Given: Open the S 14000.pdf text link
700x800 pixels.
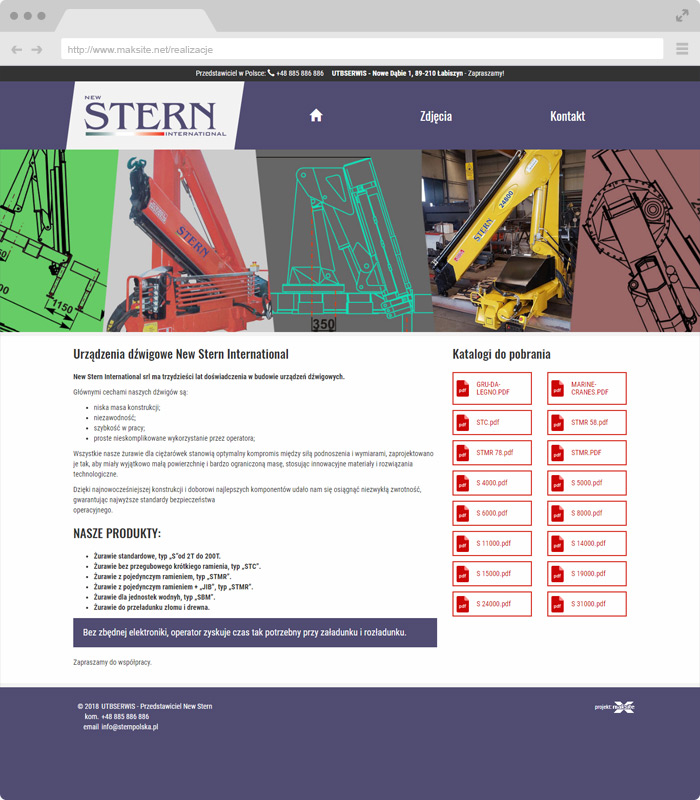Looking at the screenshot, I should click(588, 543).
